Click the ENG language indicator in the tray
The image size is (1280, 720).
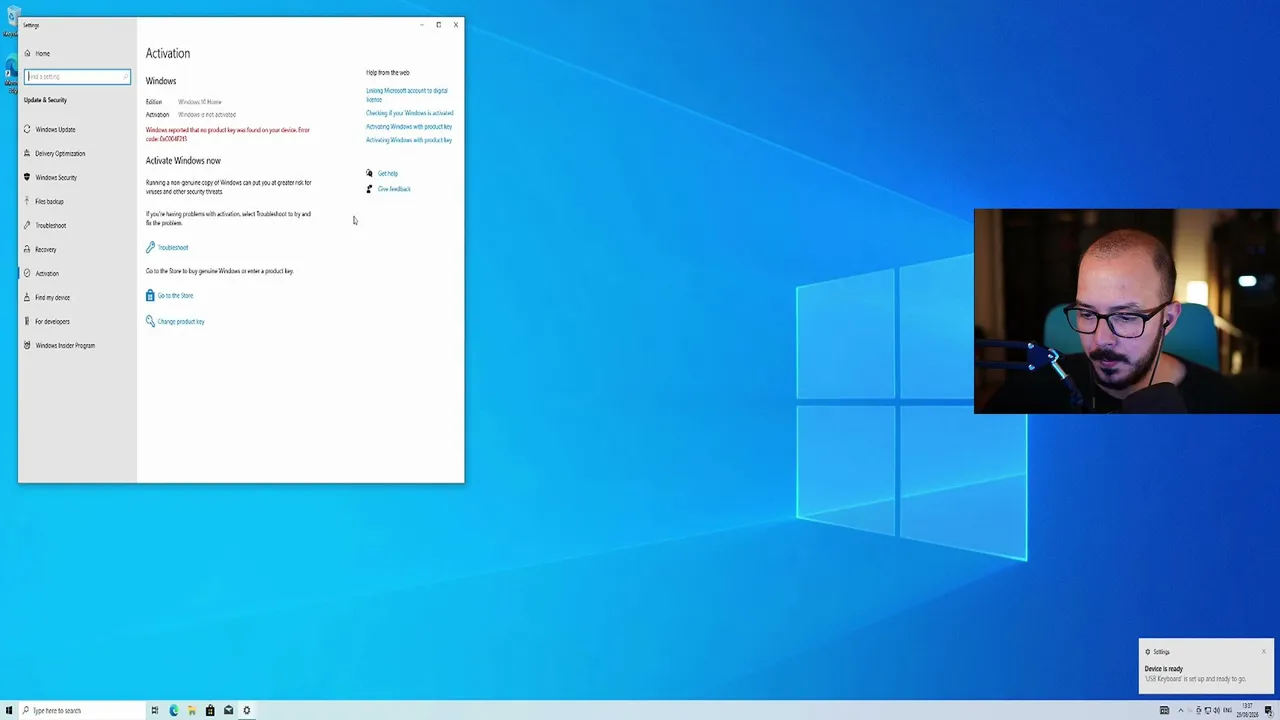pos(1228,711)
